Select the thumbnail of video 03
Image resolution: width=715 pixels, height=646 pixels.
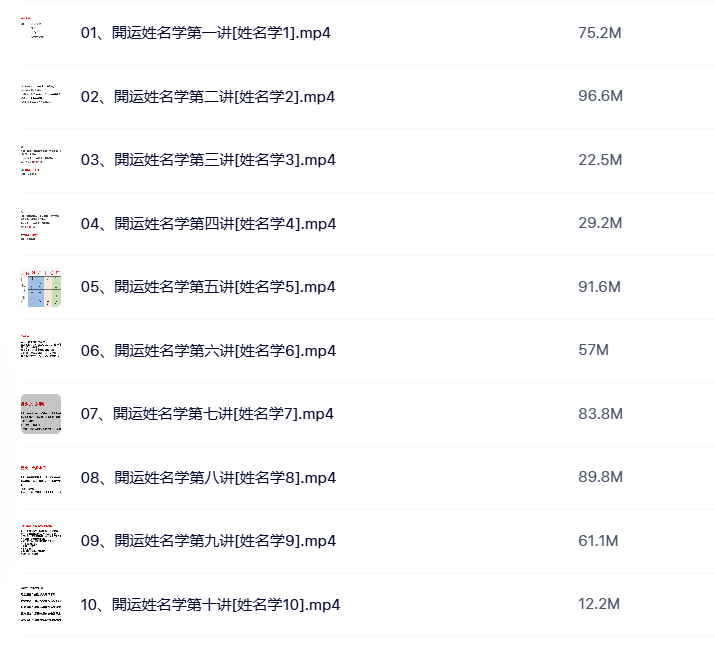point(41,160)
